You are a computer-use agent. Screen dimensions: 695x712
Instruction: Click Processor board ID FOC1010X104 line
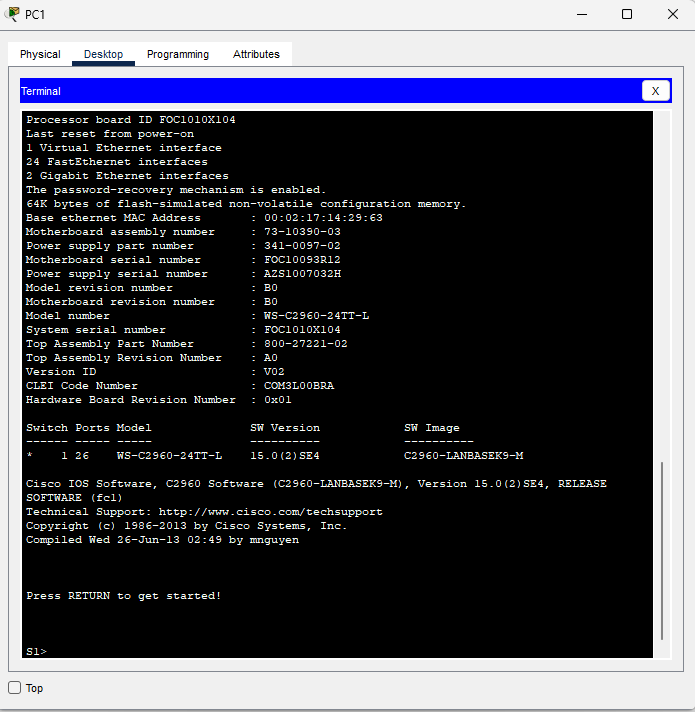click(131, 119)
